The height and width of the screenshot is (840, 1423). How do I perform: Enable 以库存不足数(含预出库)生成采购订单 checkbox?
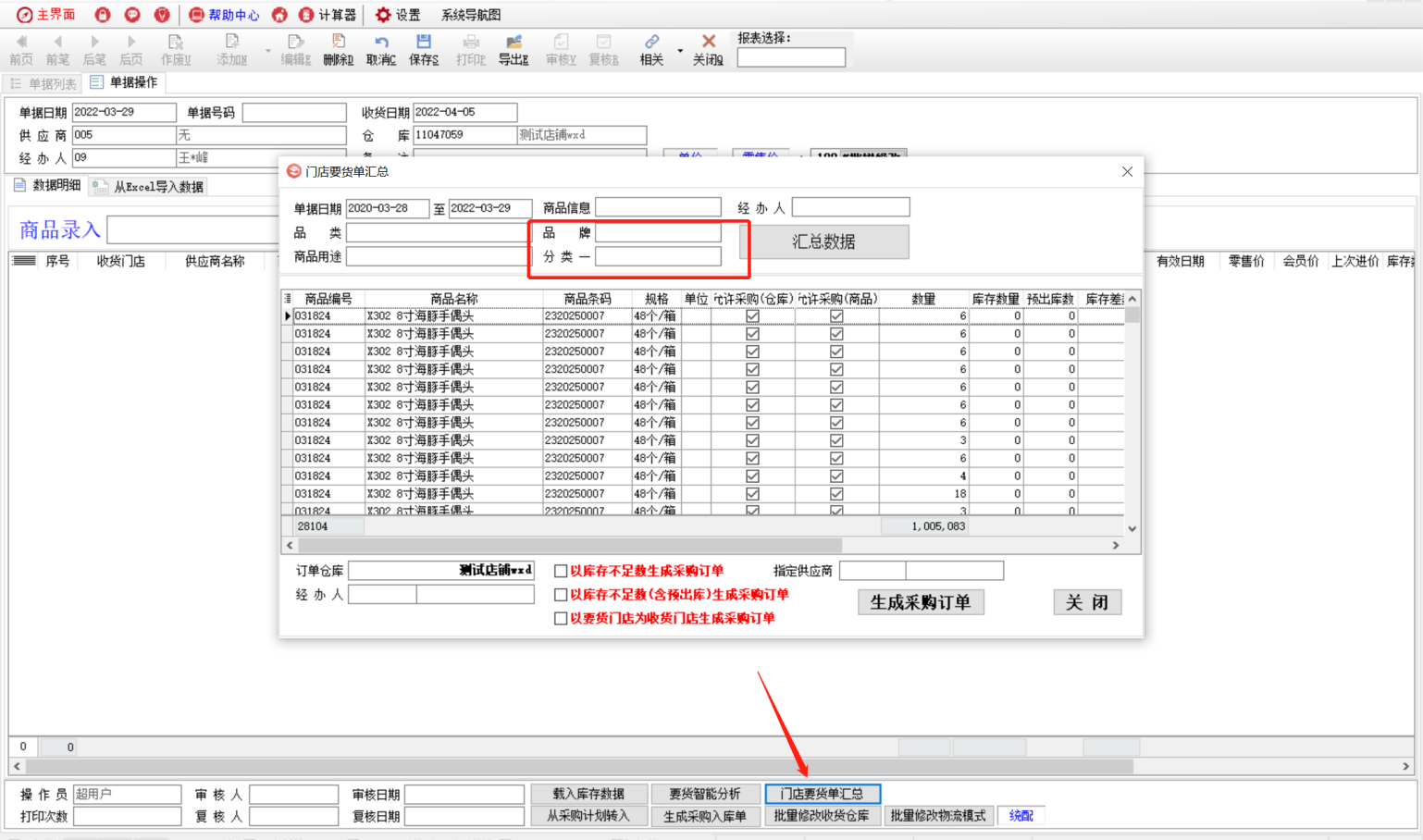(561, 595)
